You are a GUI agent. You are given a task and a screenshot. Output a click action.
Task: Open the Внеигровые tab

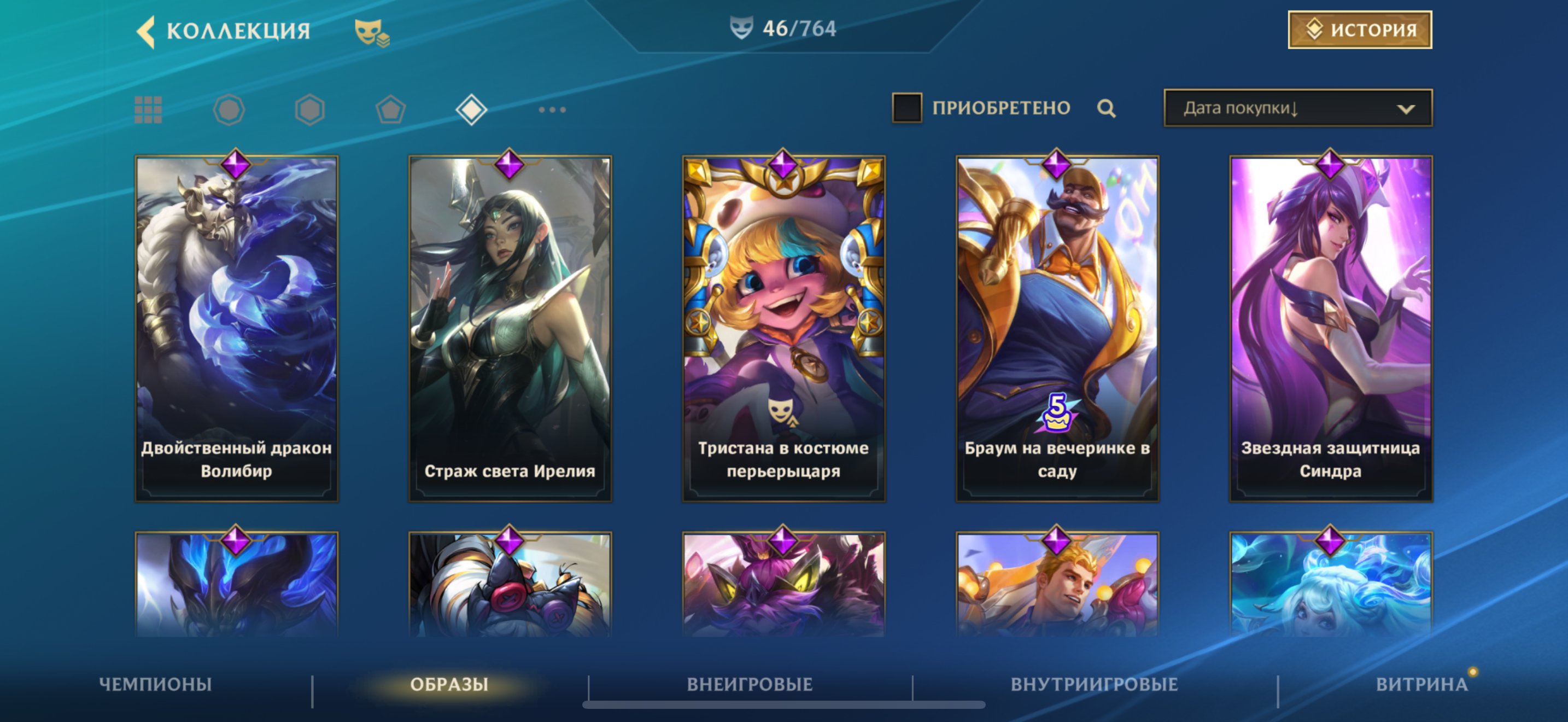750,684
